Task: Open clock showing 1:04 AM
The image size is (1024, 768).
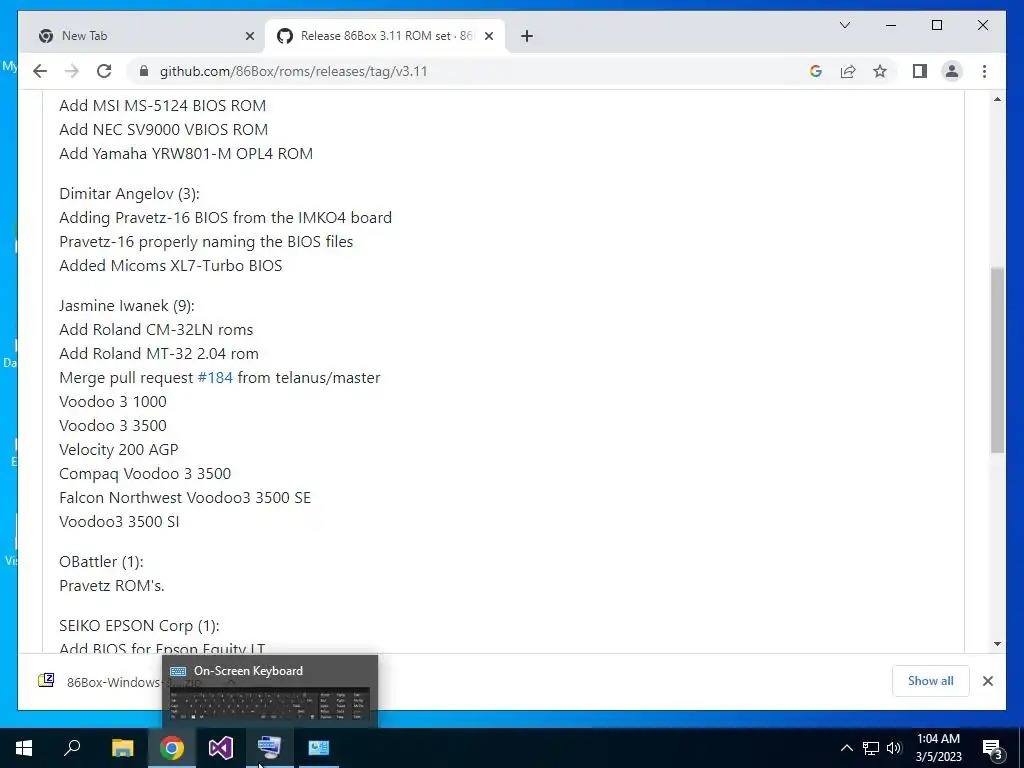Action: coord(938,748)
